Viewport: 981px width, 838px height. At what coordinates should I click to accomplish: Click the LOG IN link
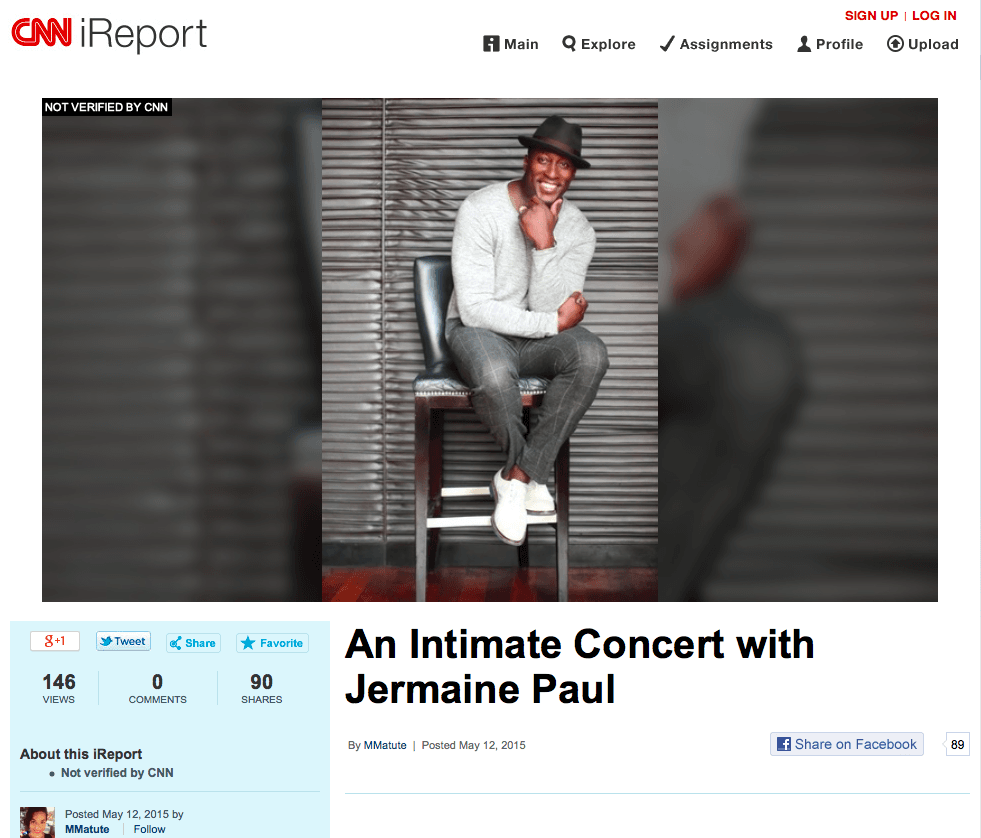point(934,15)
